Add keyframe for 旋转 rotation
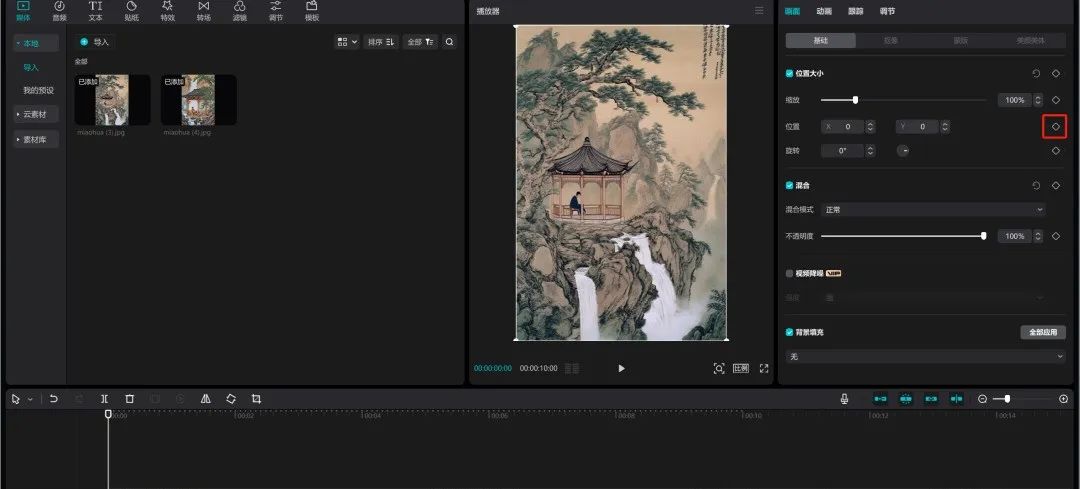This screenshot has height=489, width=1080. point(1055,151)
